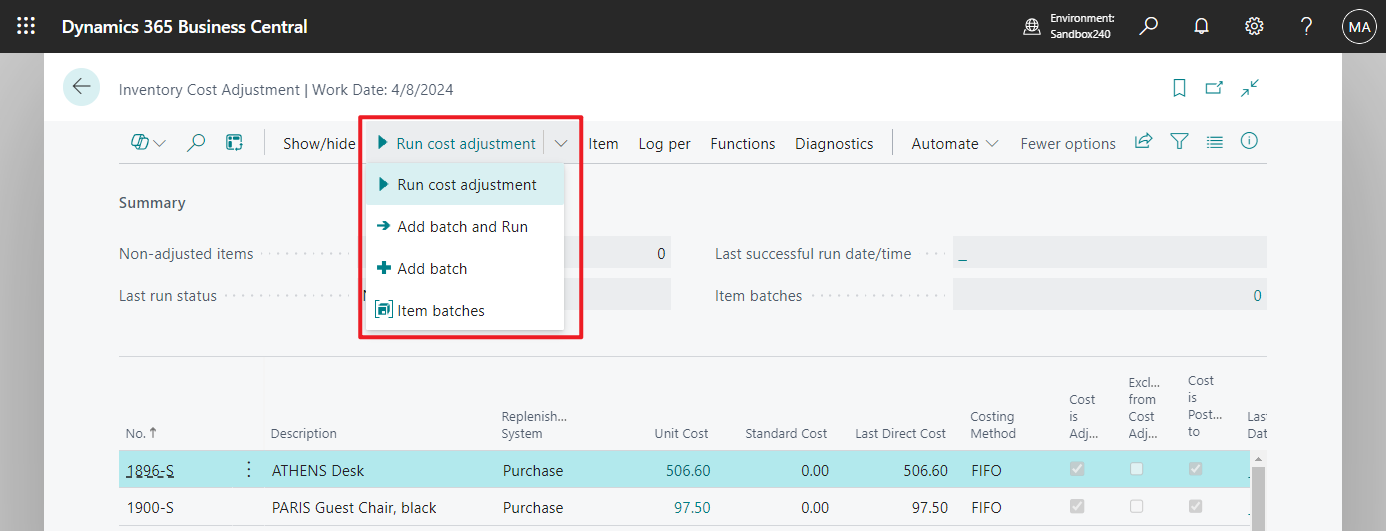Open the app launcher waffle icon
Viewport: 1386px width, 531px height.
(26, 27)
